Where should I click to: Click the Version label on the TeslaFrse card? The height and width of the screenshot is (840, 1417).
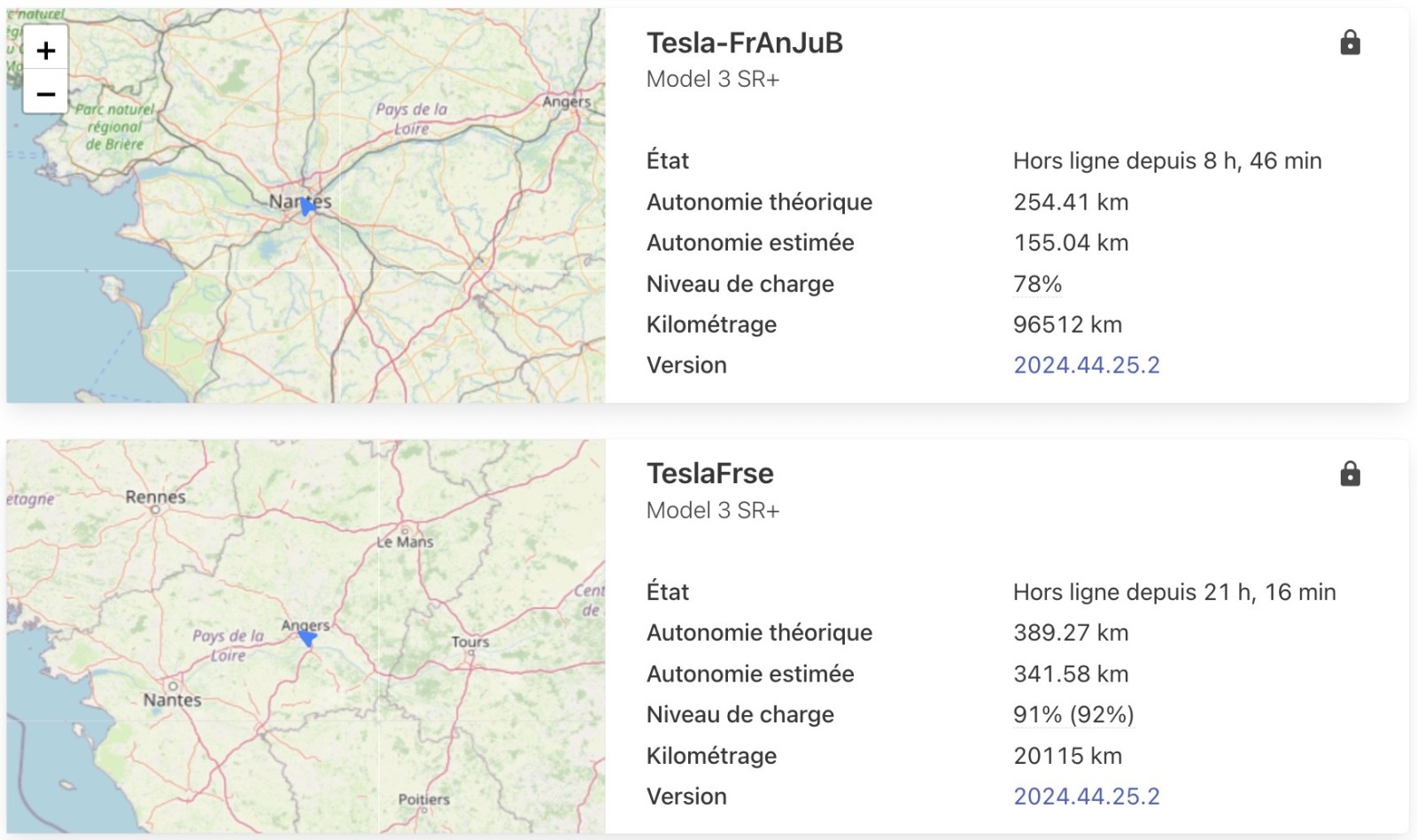tap(686, 796)
